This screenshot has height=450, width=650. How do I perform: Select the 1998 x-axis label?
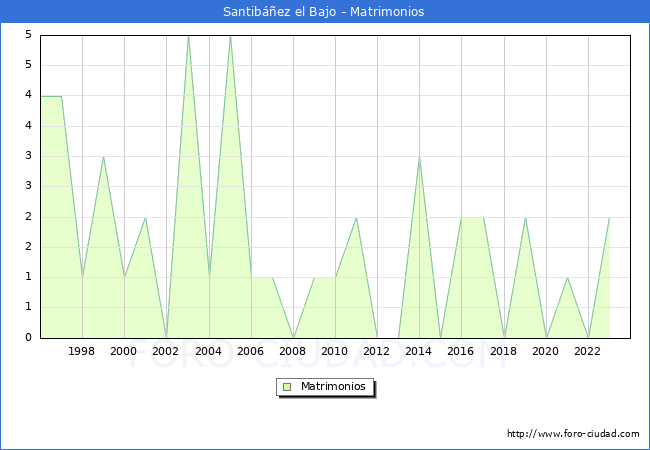pos(82,351)
